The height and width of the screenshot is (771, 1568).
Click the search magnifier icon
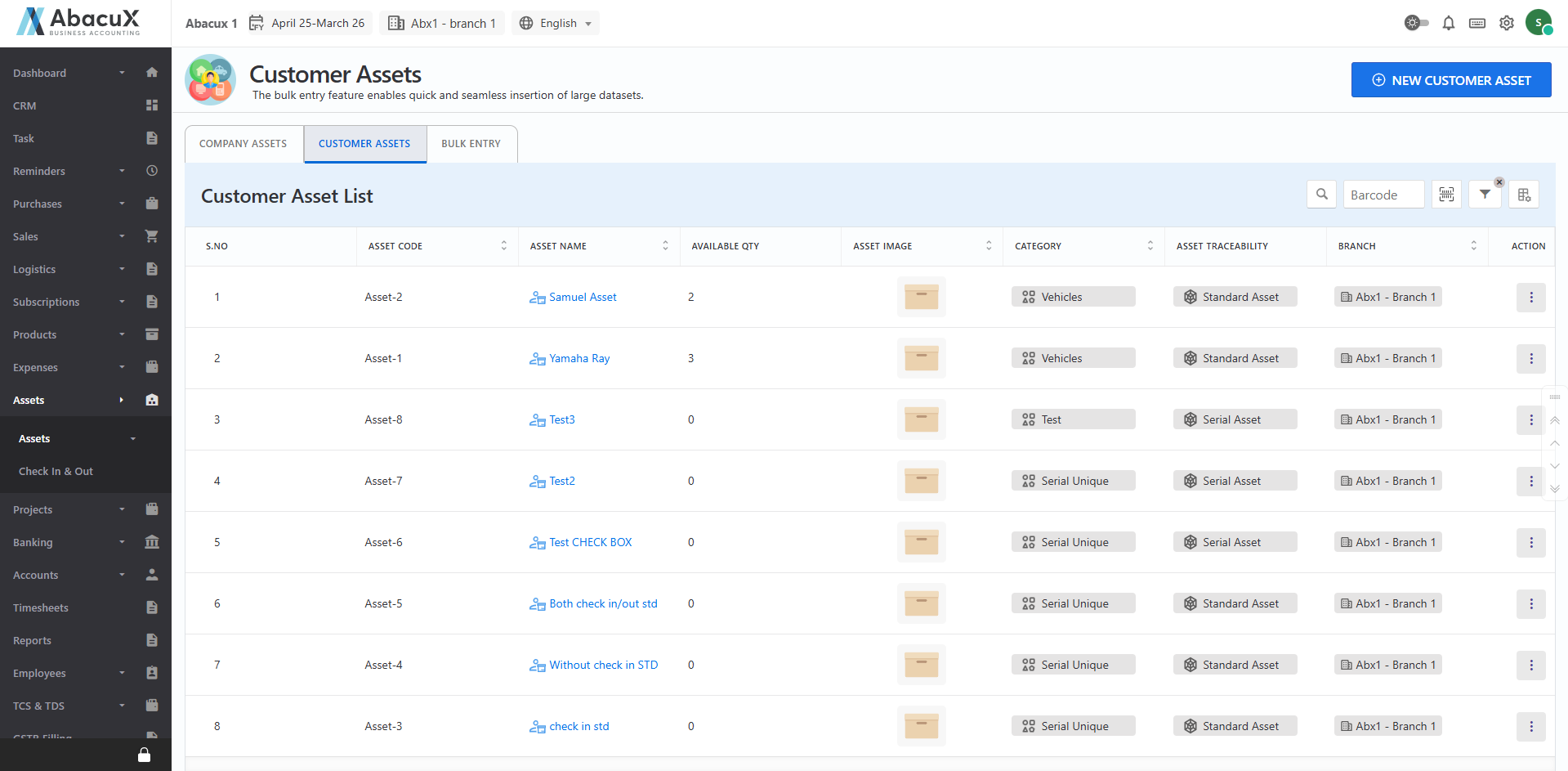[1321, 195]
